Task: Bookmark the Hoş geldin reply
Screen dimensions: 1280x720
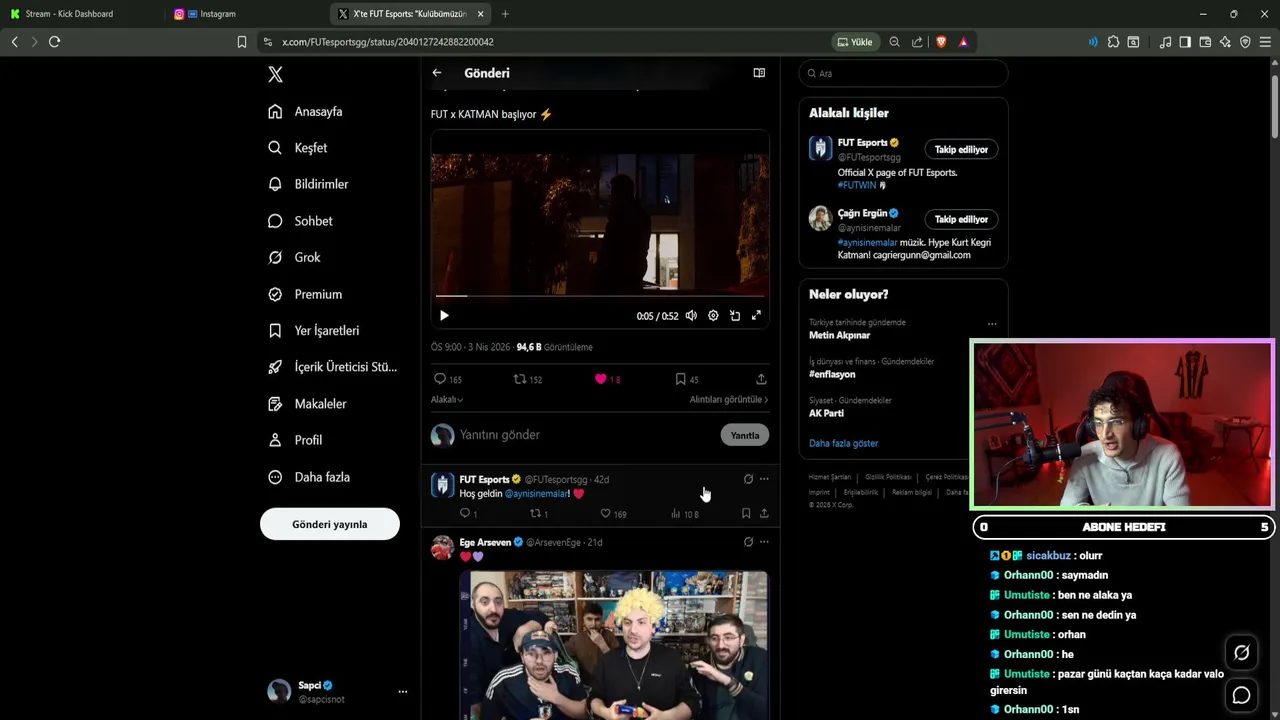Action: (x=746, y=514)
